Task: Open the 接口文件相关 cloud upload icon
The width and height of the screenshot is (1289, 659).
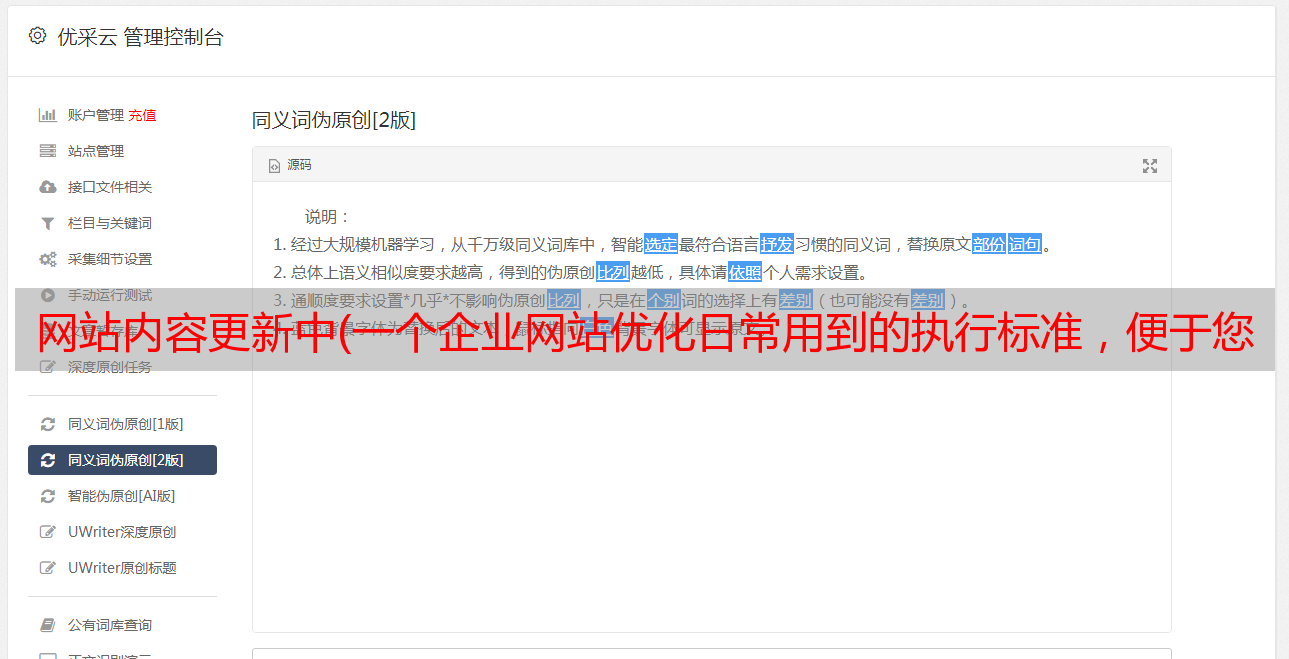Action: tap(47, 187)
